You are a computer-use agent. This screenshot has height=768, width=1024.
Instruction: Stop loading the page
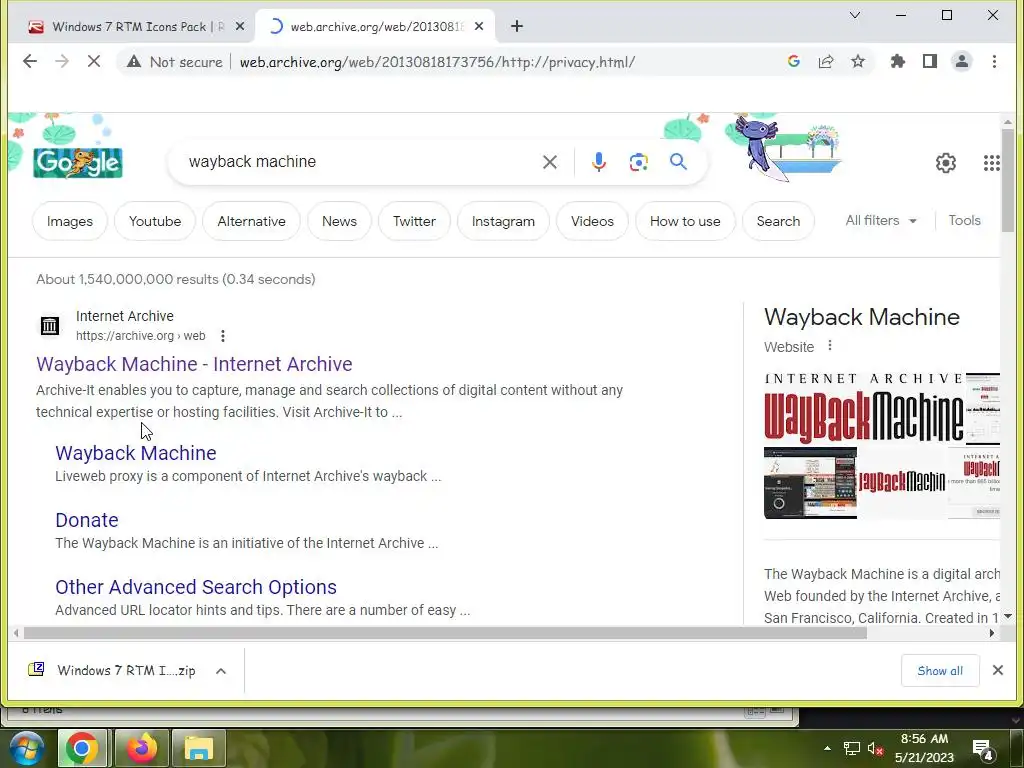coord(93,61)
